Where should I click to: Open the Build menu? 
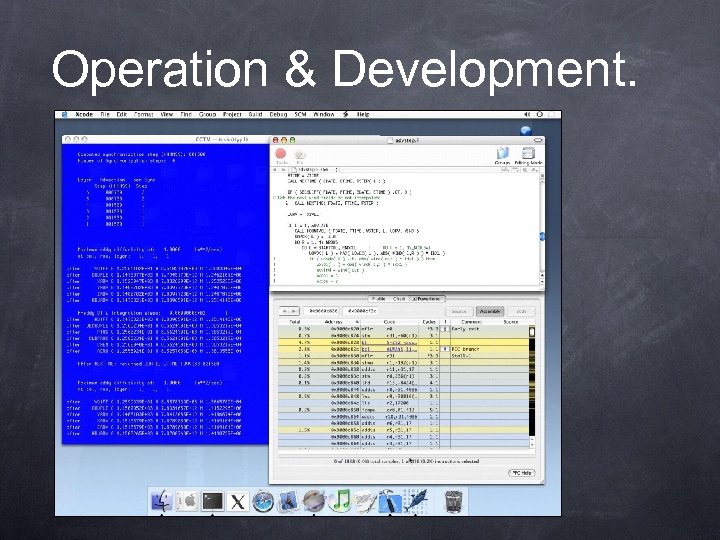255,114
